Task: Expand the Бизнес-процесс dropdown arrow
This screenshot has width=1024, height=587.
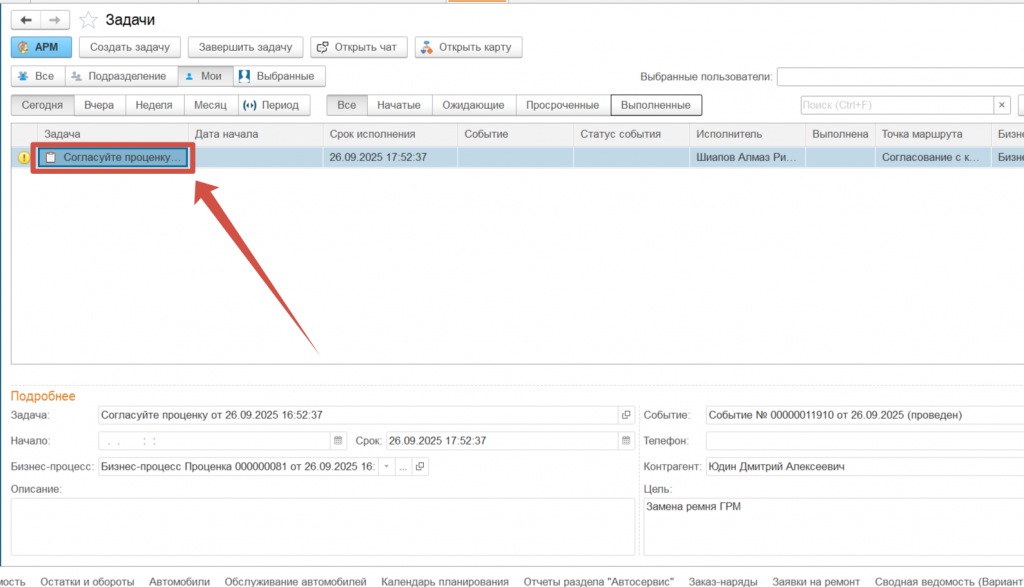Action: 386,467
